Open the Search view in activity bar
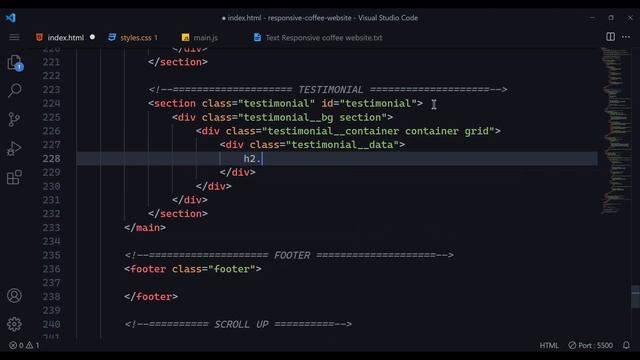This screenshot has height=360, width=640. (15, 90)
